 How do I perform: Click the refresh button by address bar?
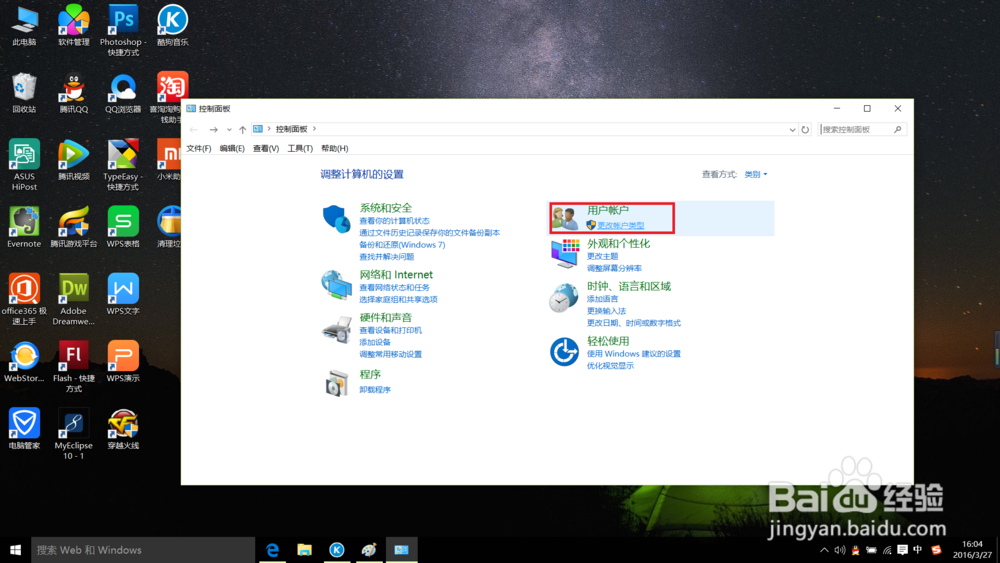click(x=805, y=129)
